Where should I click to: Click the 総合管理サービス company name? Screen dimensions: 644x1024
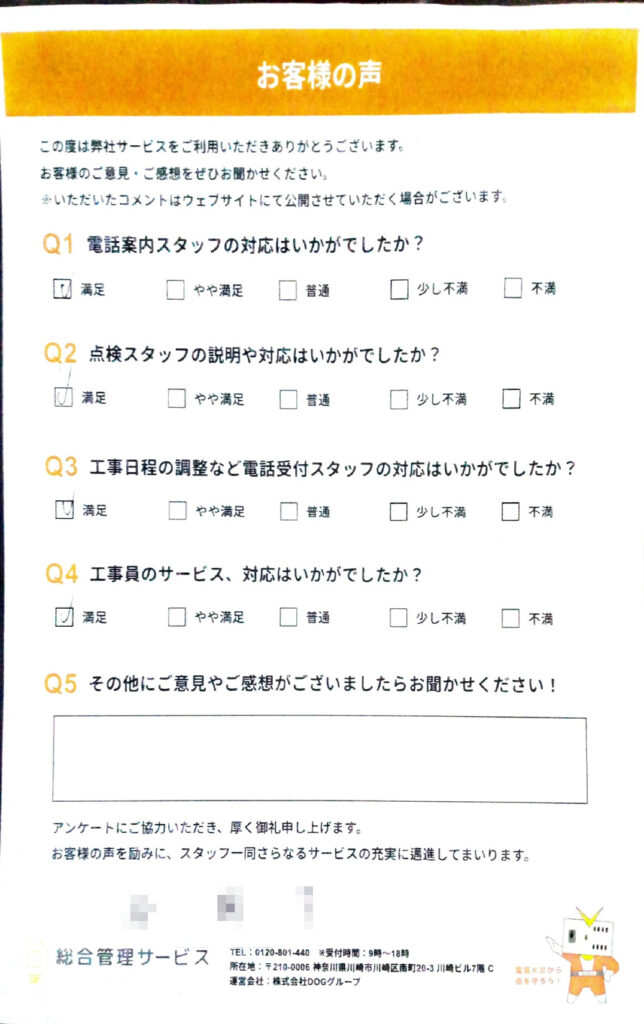(134, 957)
